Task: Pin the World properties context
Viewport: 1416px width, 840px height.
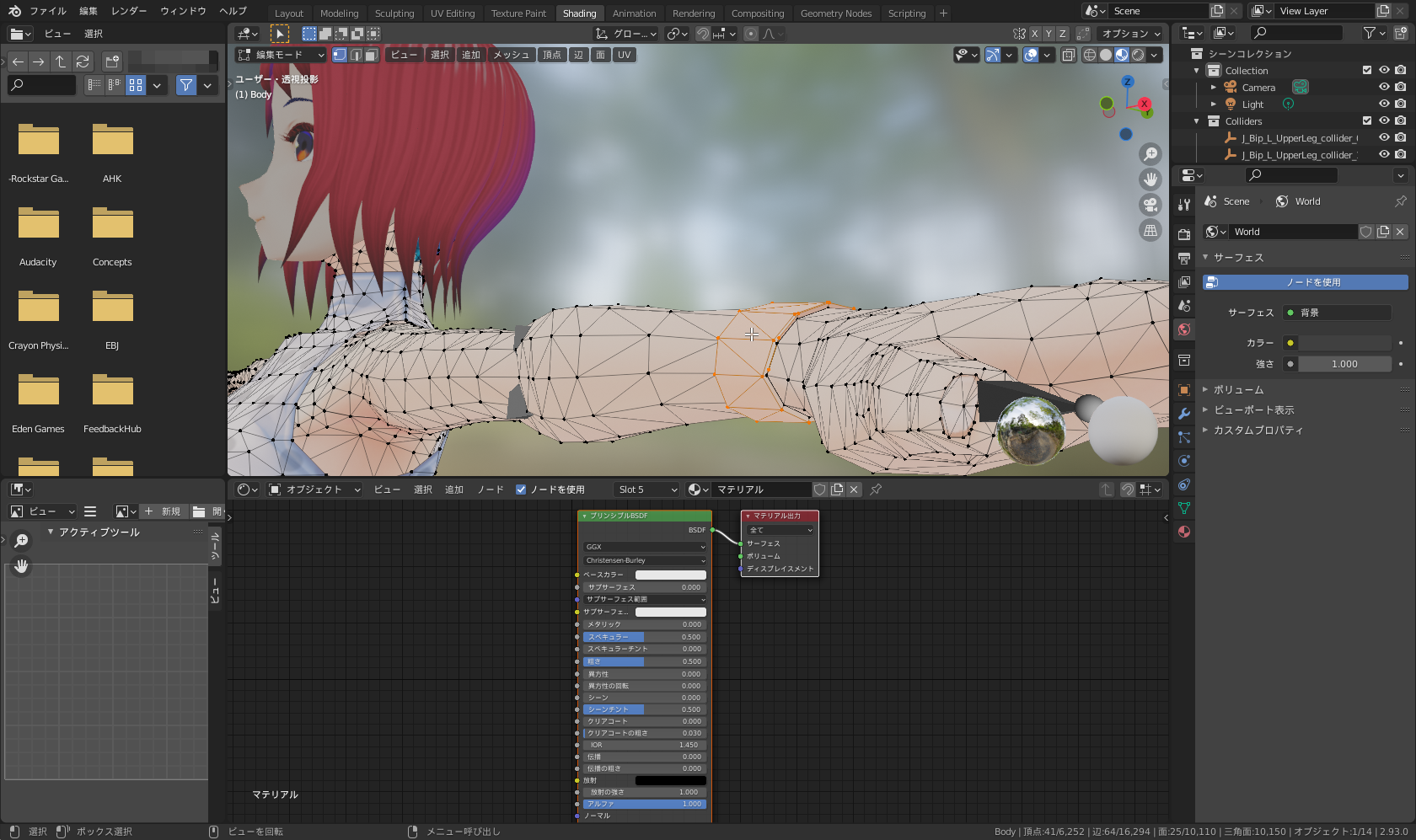Action: [1401, 201]
